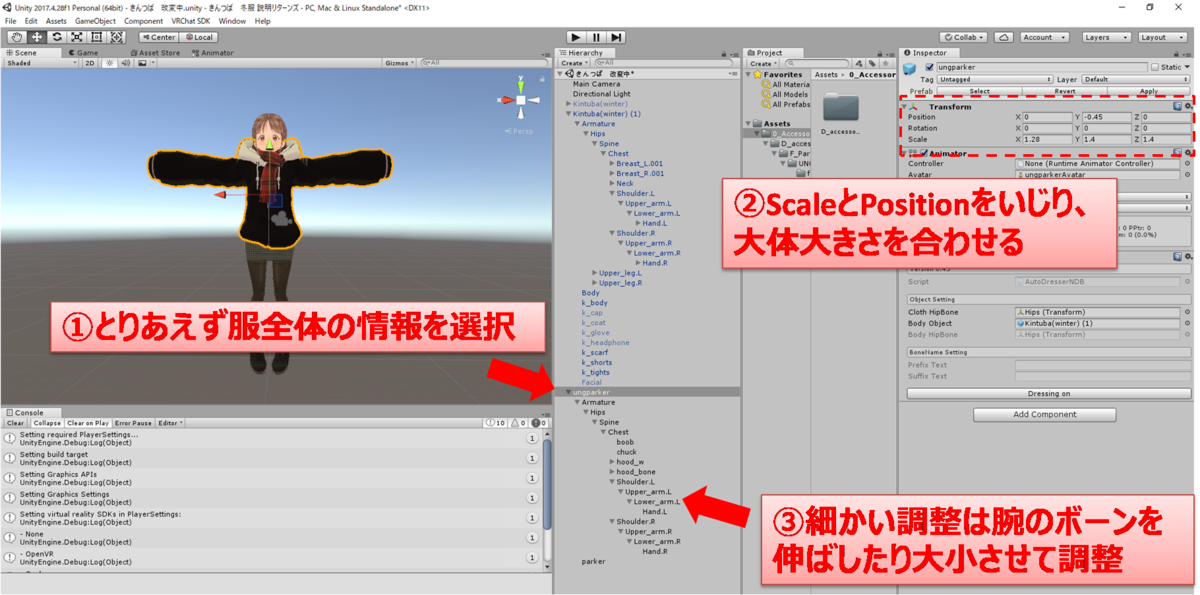The image size is (1200, 595).
Task: Toggle the Static checkbox
Action: point(1155,67)
